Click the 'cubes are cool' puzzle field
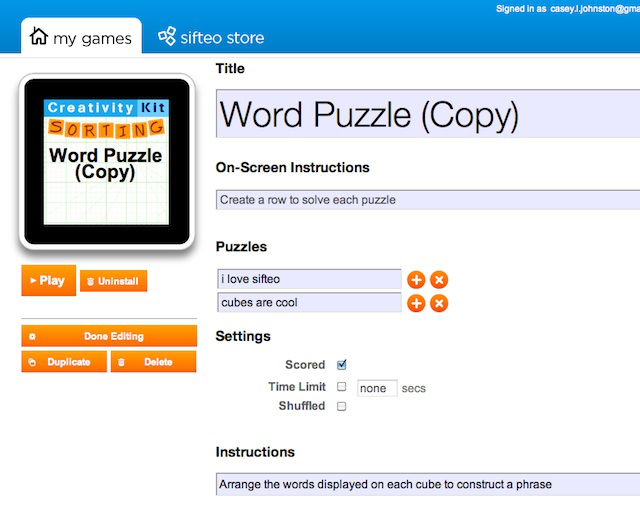 coord(309,302)
